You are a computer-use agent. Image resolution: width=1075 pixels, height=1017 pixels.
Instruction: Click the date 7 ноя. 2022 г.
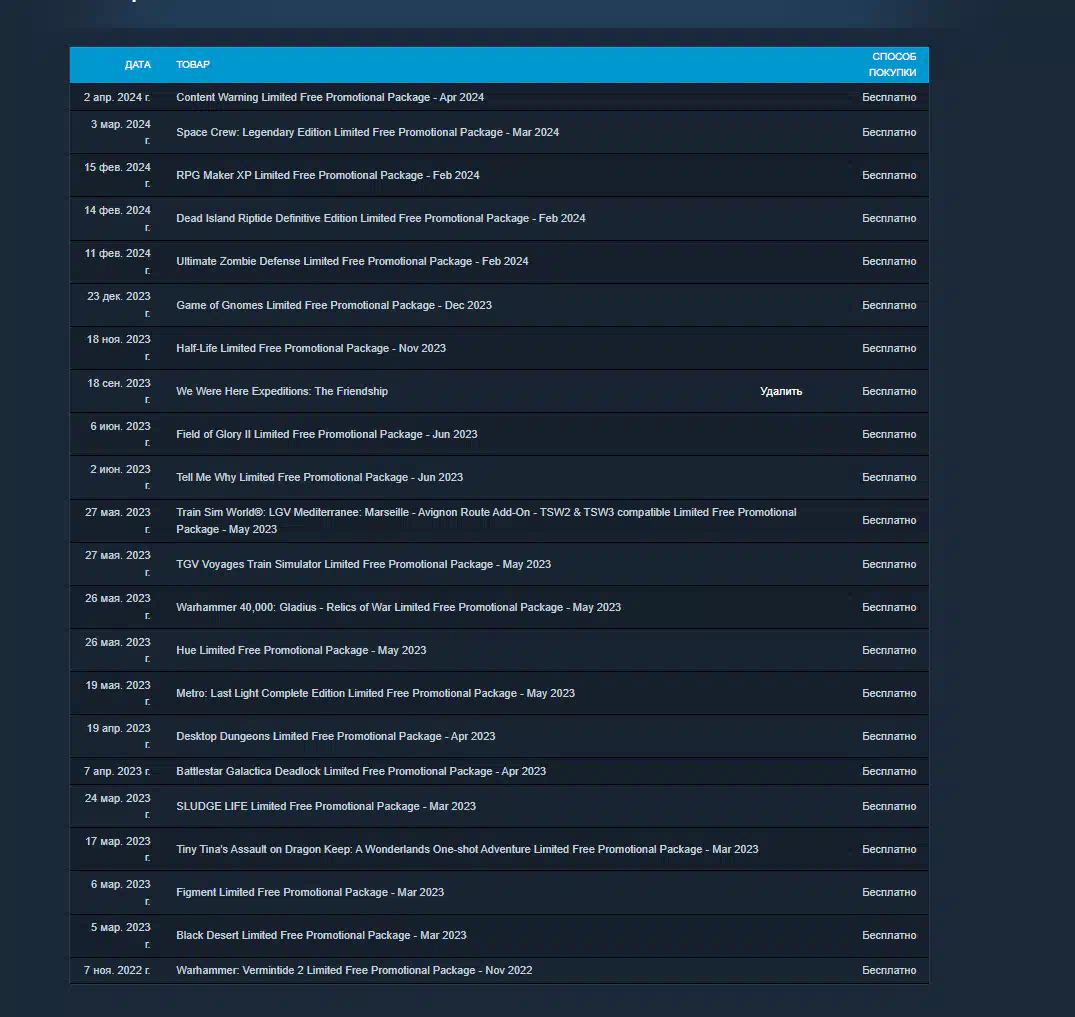click(117, 970)
